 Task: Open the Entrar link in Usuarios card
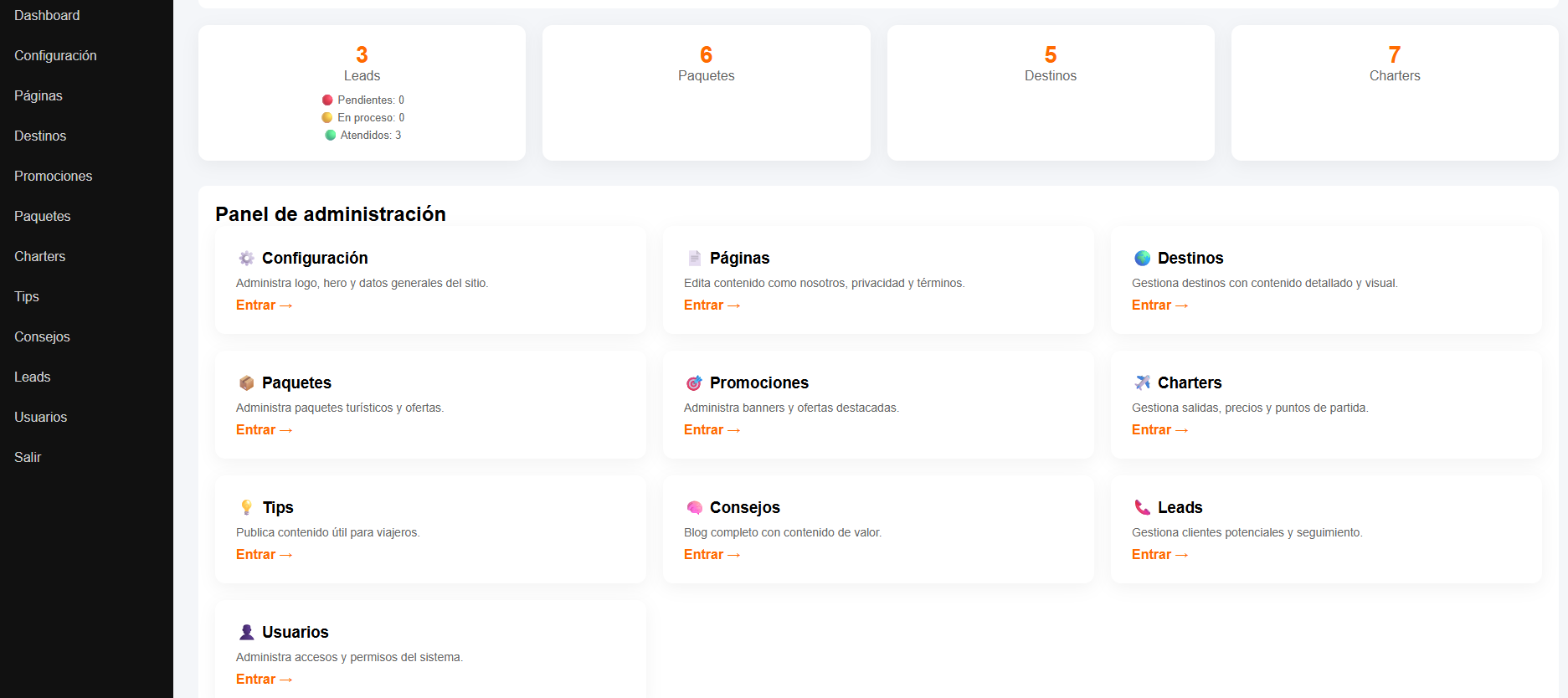(264, 679)
